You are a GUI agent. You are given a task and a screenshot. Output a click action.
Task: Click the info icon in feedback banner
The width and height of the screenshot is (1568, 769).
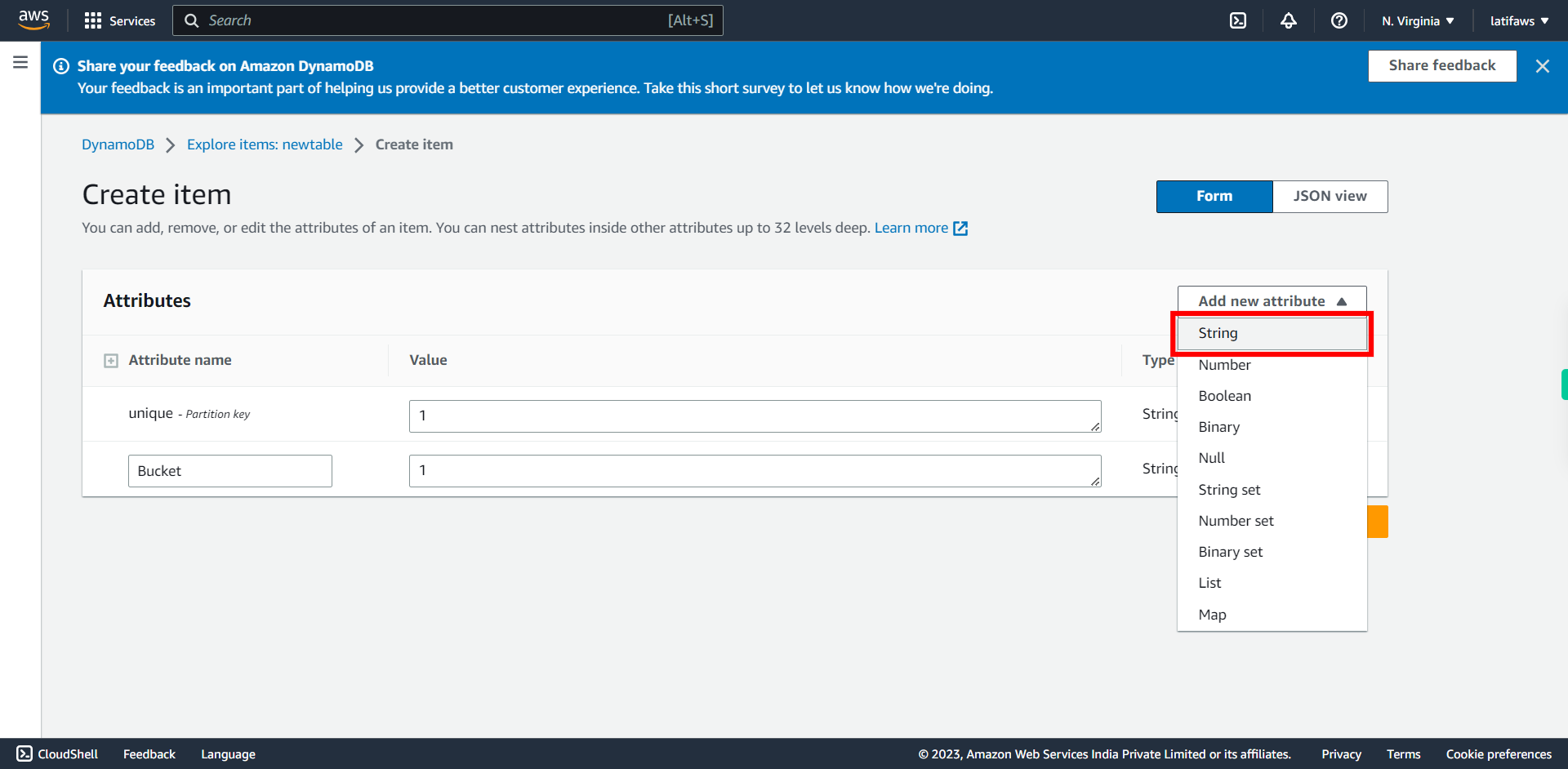click(61, 66)
